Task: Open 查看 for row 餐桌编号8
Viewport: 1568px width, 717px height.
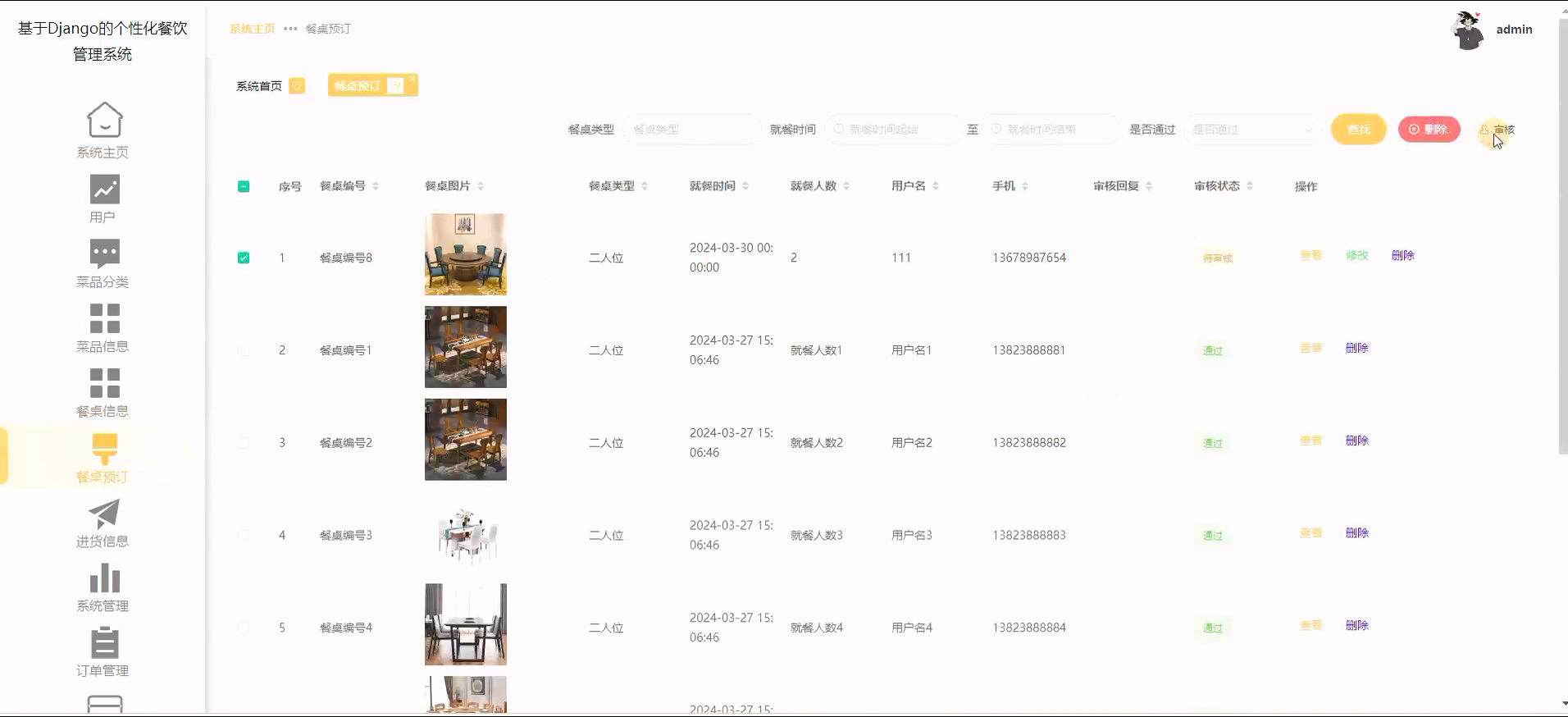Action: 1311,255
